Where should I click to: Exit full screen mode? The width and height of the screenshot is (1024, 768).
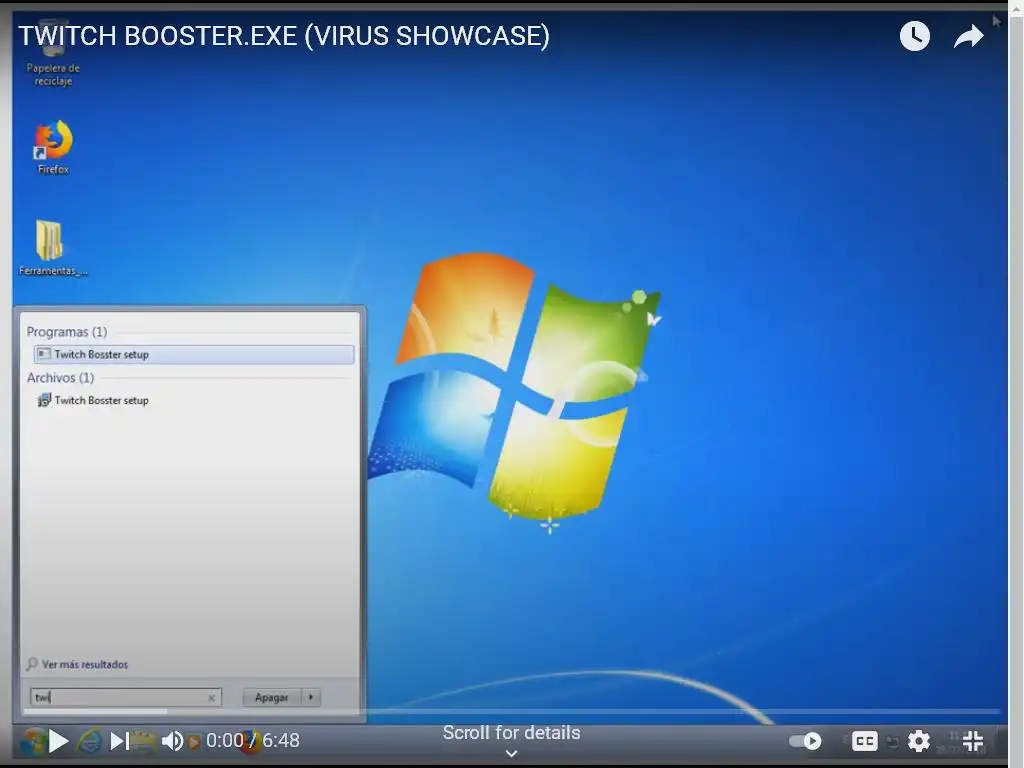click(x=973, y=741)
